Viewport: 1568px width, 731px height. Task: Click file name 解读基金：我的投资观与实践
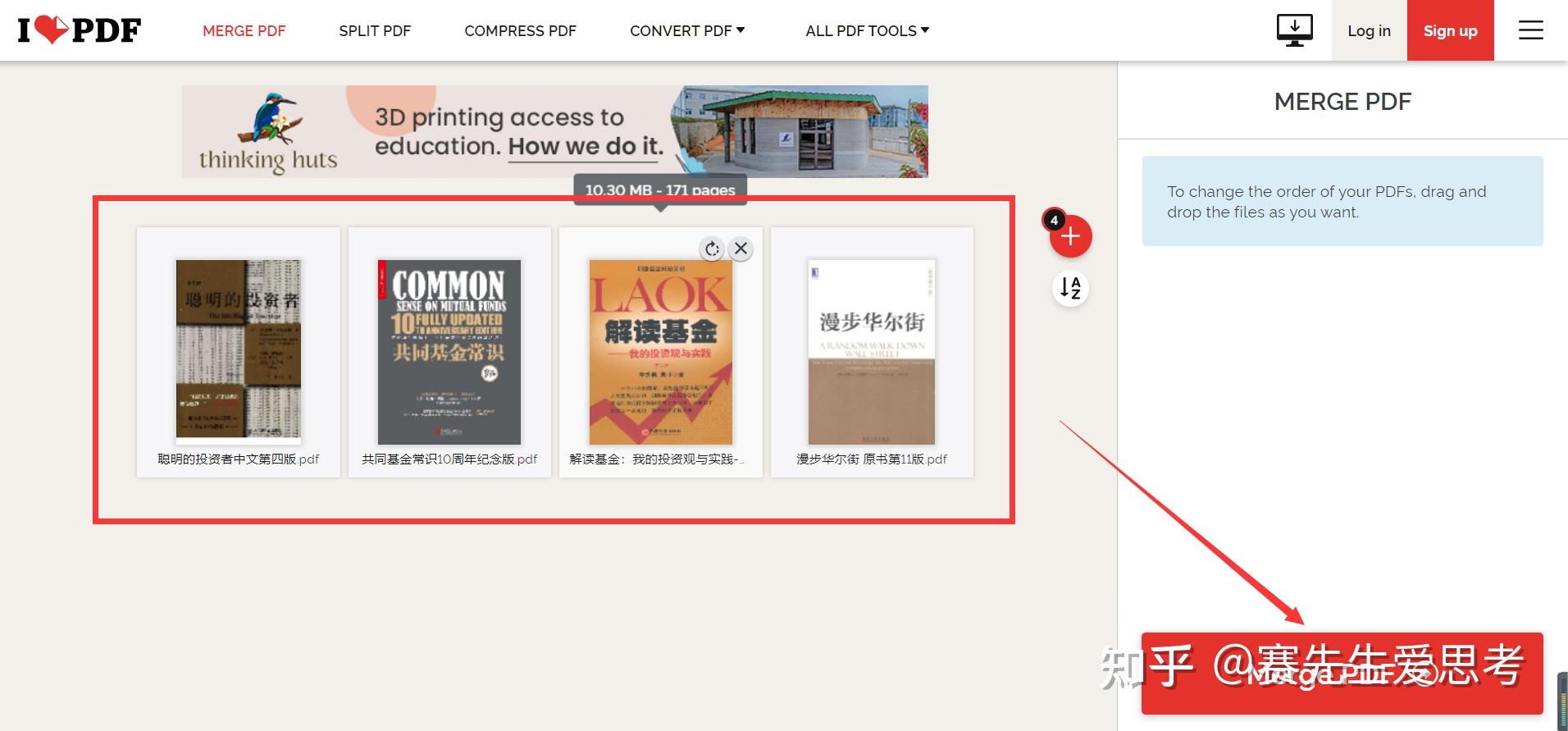point(657,459)
